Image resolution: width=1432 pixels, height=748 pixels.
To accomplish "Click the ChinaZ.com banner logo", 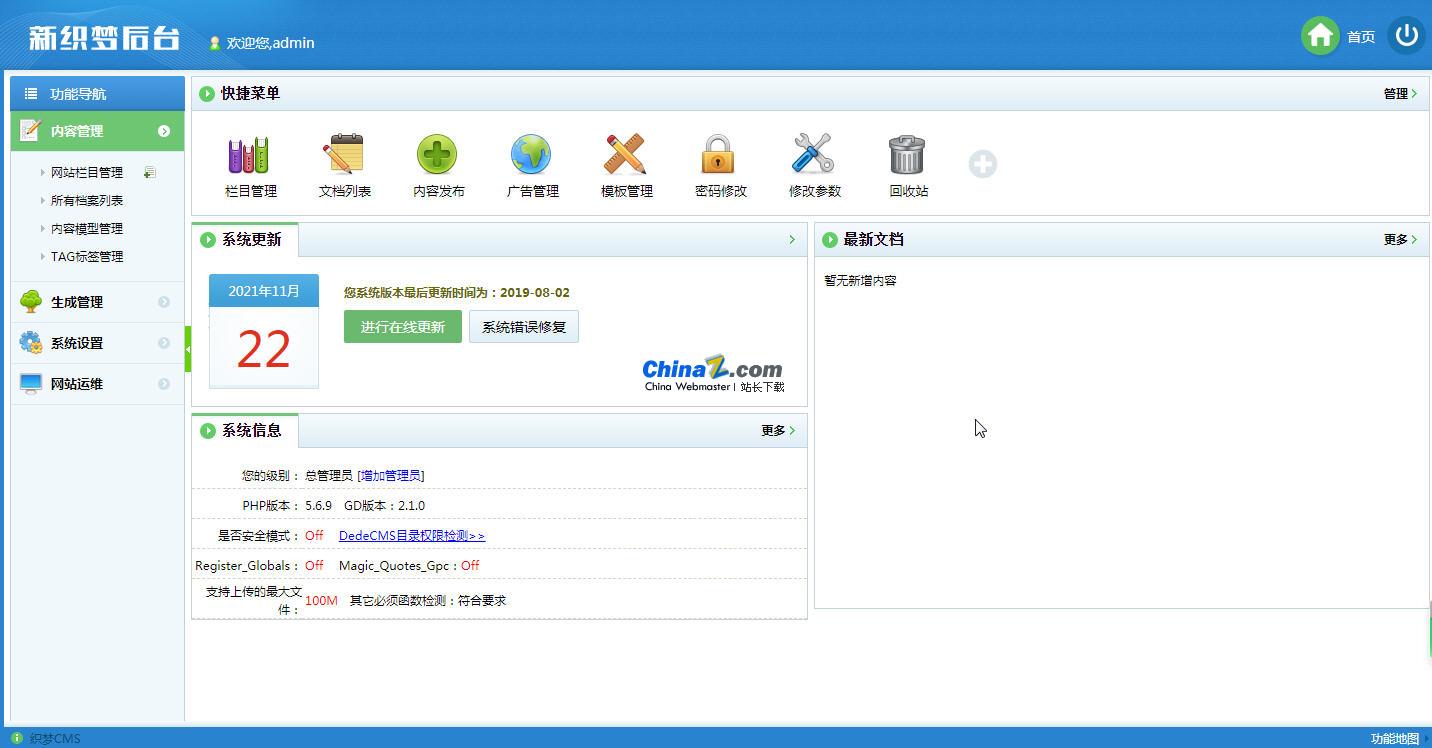I will click(713, 373).
